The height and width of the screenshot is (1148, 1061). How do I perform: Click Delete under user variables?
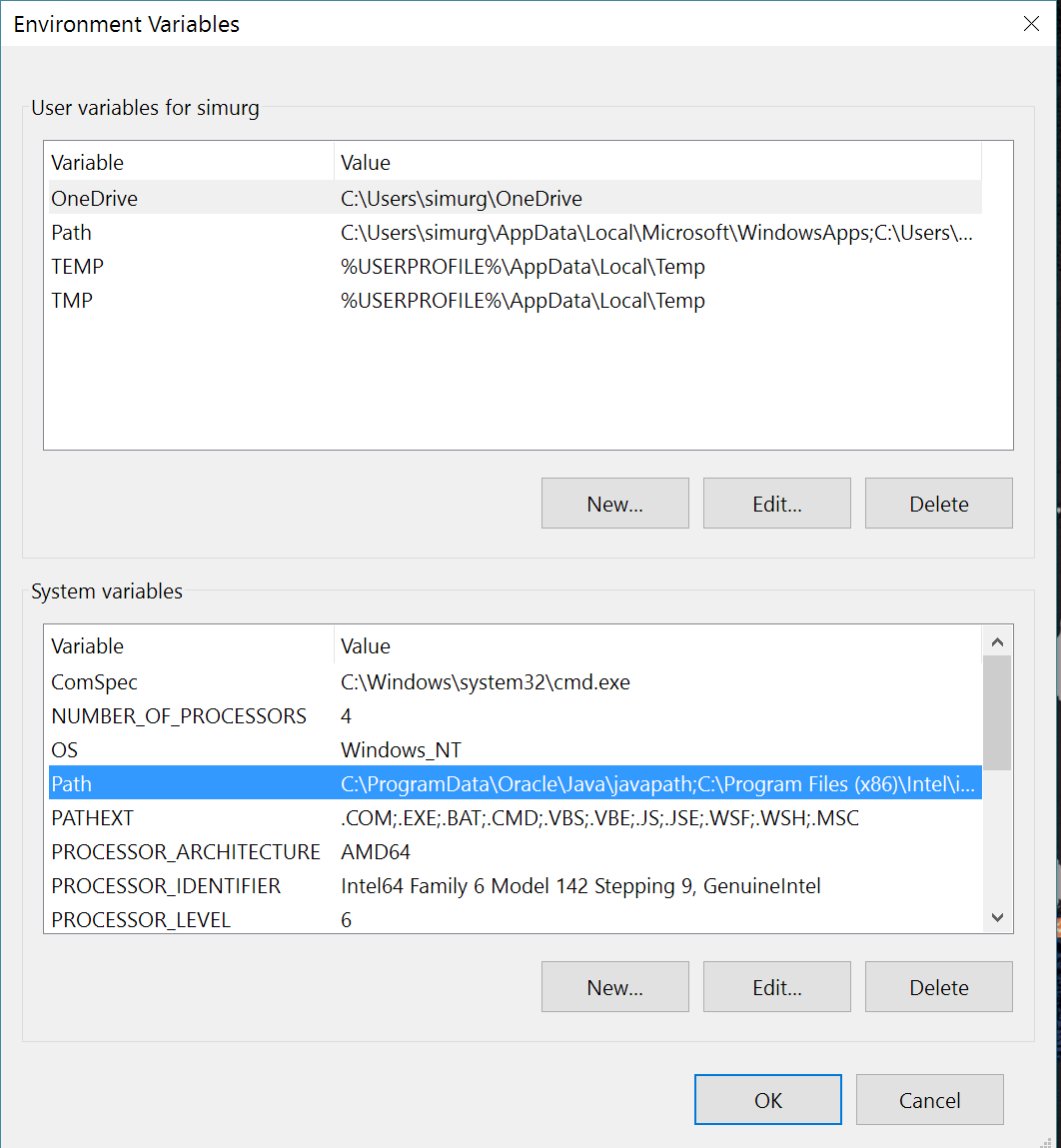[x=938, y=503]
